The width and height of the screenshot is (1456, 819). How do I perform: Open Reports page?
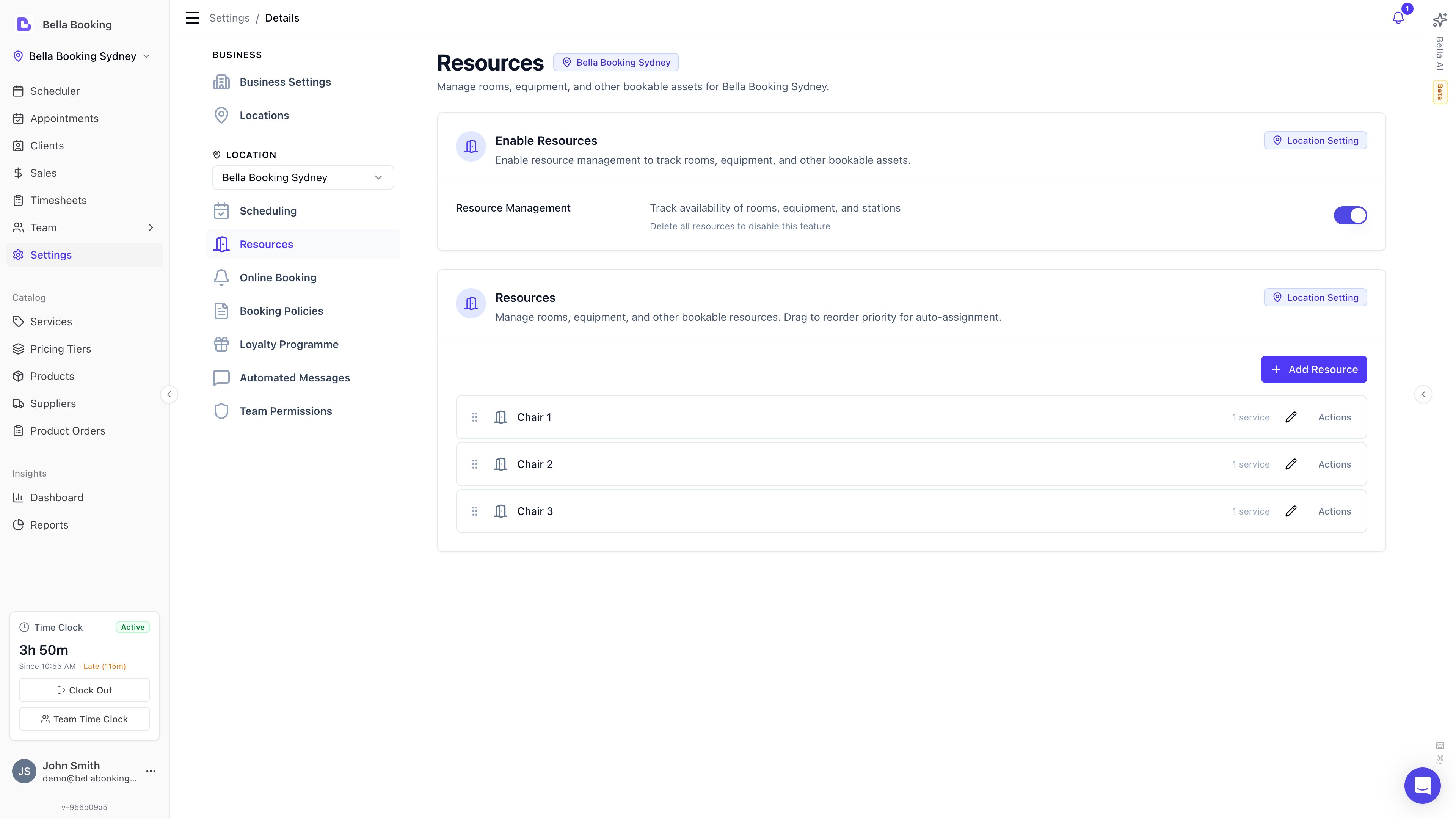click(x=84, y=525)
